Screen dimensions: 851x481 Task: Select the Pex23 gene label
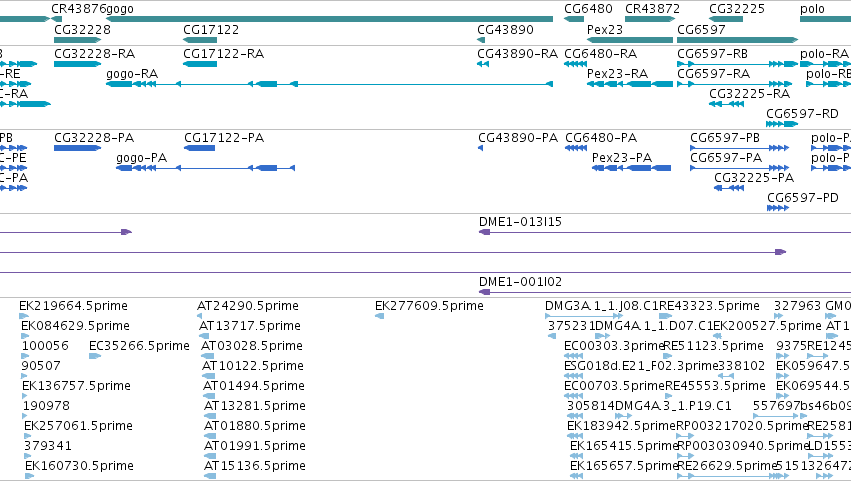[x=605, y=30]
